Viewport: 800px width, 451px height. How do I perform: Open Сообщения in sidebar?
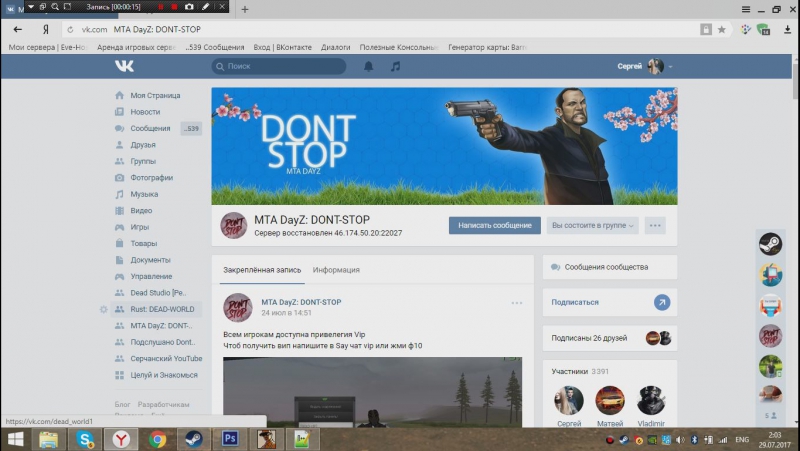[150, 129]
